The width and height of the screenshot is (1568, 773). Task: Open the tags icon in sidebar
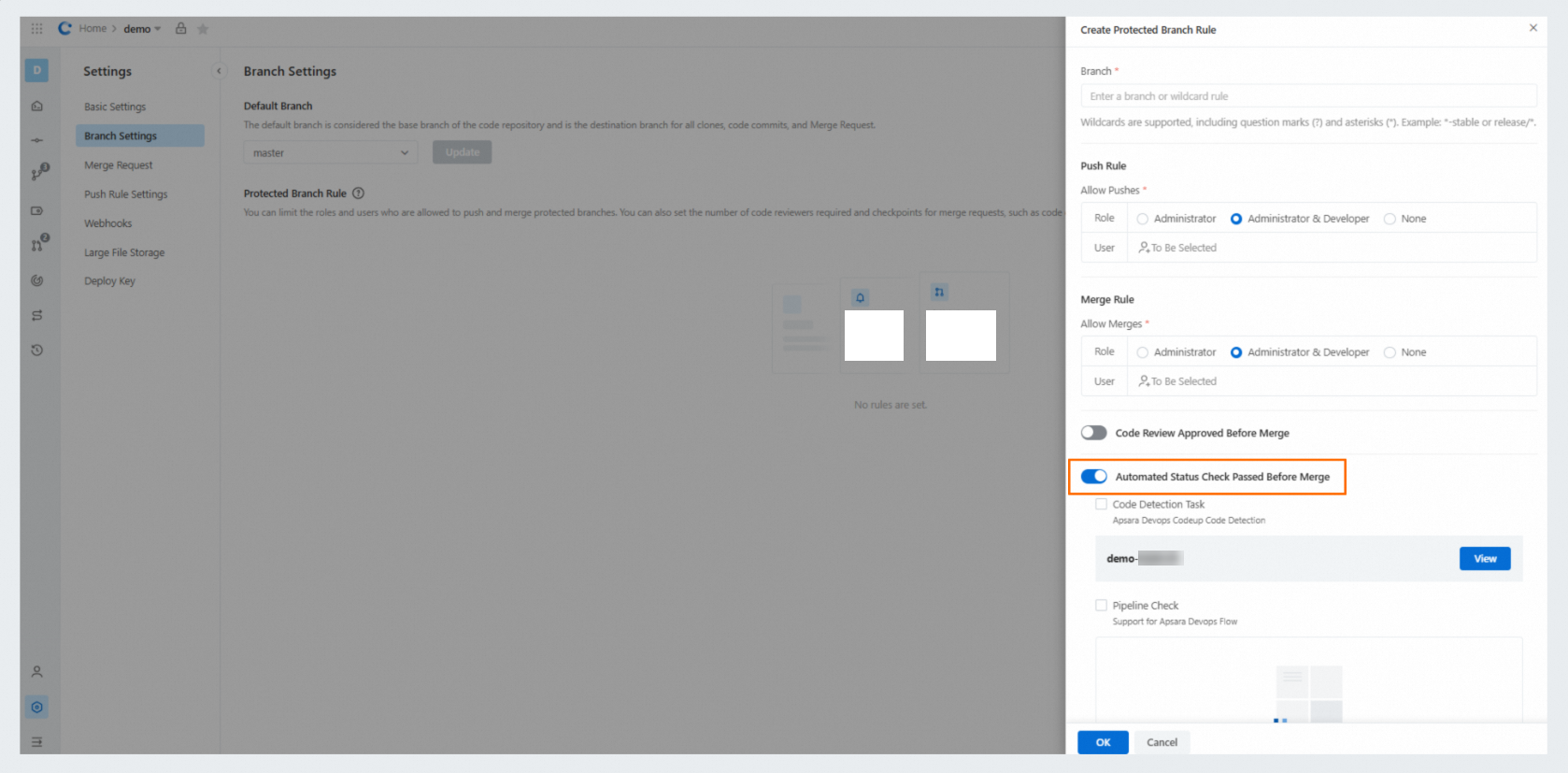(37, 210)
